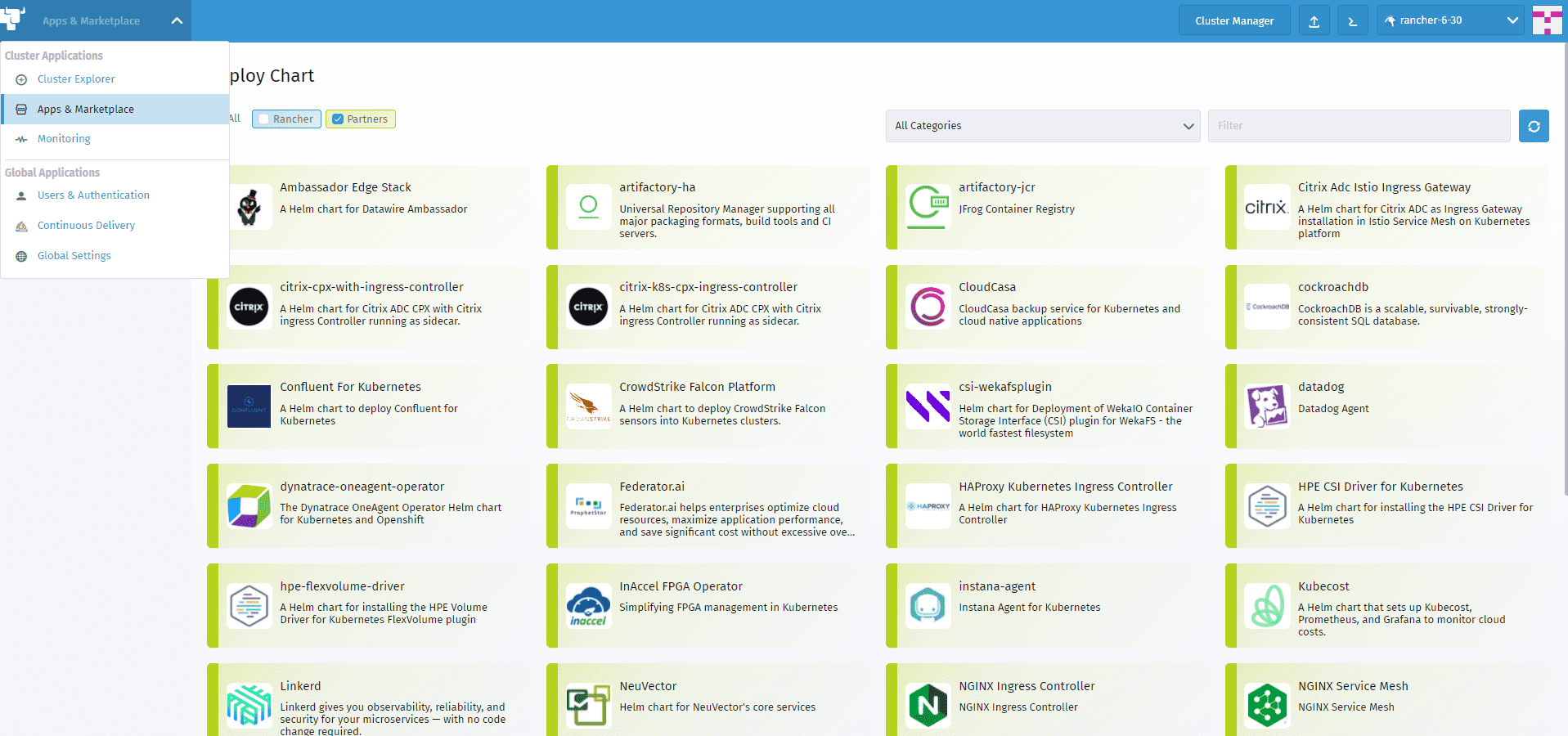Click the Global Settings globe icon
The height and width of the screenshot is (736, 1568).
21,256
